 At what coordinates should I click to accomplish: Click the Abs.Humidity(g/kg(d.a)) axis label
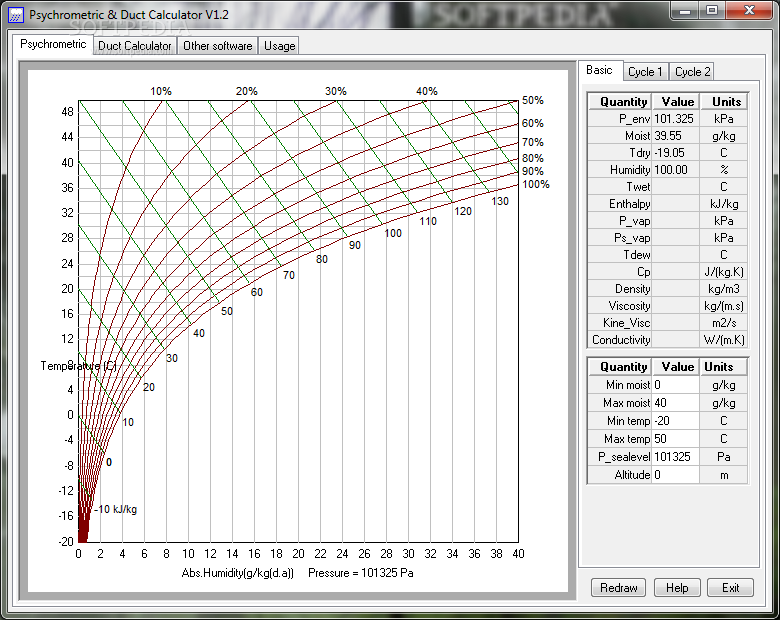(x=237, y=573)
